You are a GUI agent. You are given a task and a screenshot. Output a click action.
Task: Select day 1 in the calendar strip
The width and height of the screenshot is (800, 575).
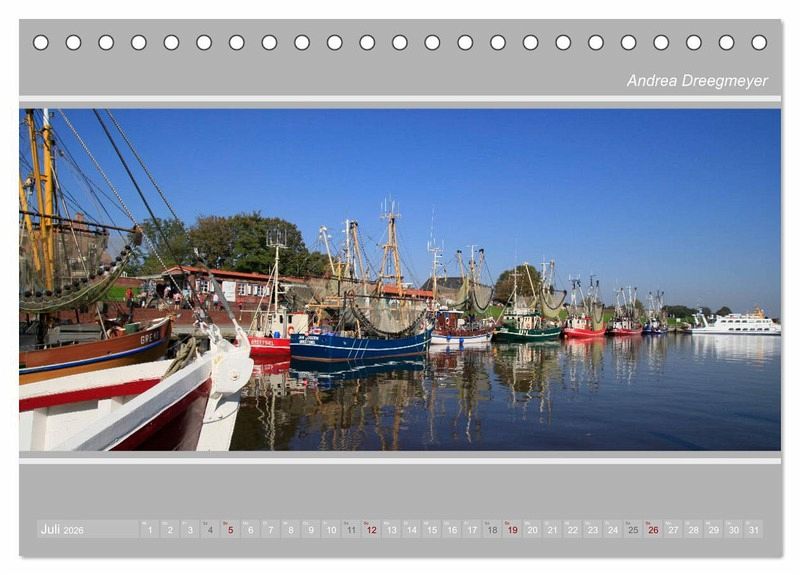(150, 529)
